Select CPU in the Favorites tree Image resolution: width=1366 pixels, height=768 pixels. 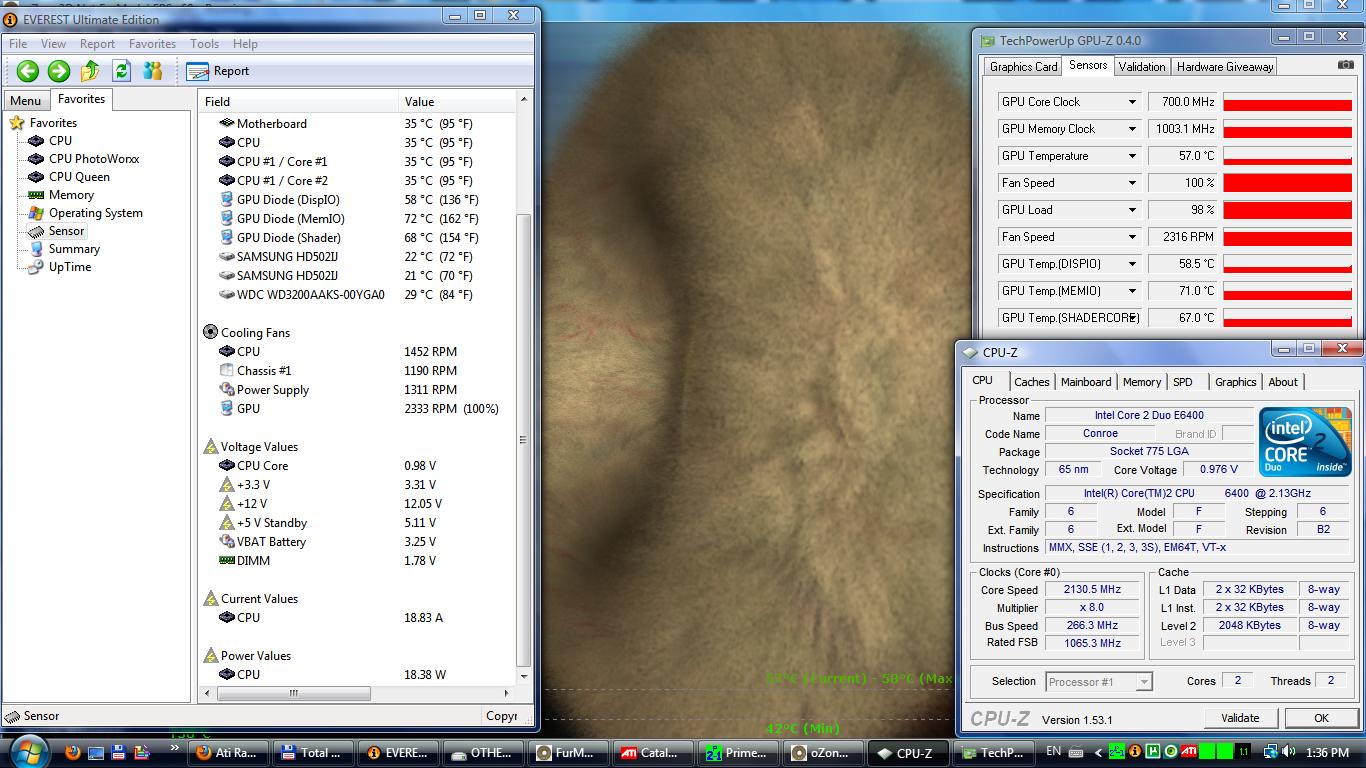[50, 141]
